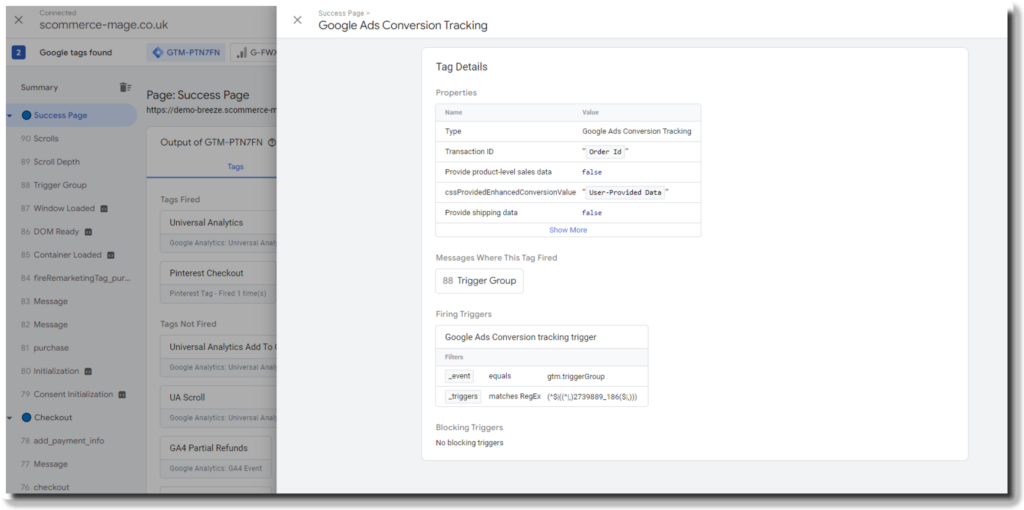
Task: Select event 80 Initialization
Action: pyautogui.click(x=50, y=371)
